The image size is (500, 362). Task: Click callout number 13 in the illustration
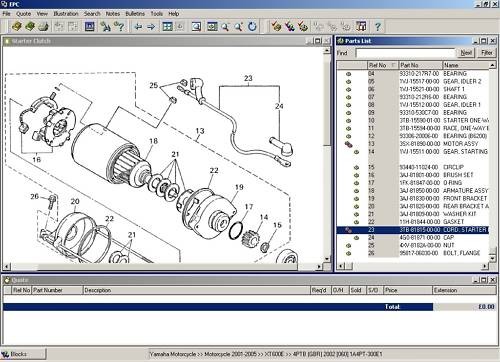200,131
